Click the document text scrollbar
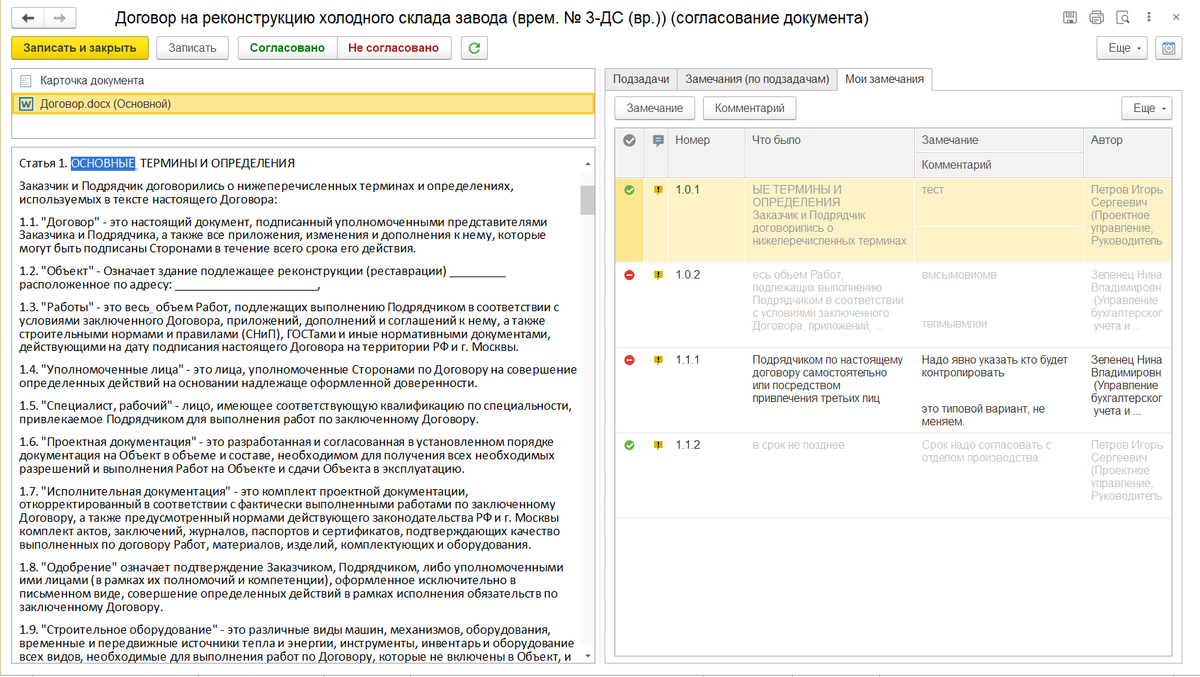 (x=589, y=200)
